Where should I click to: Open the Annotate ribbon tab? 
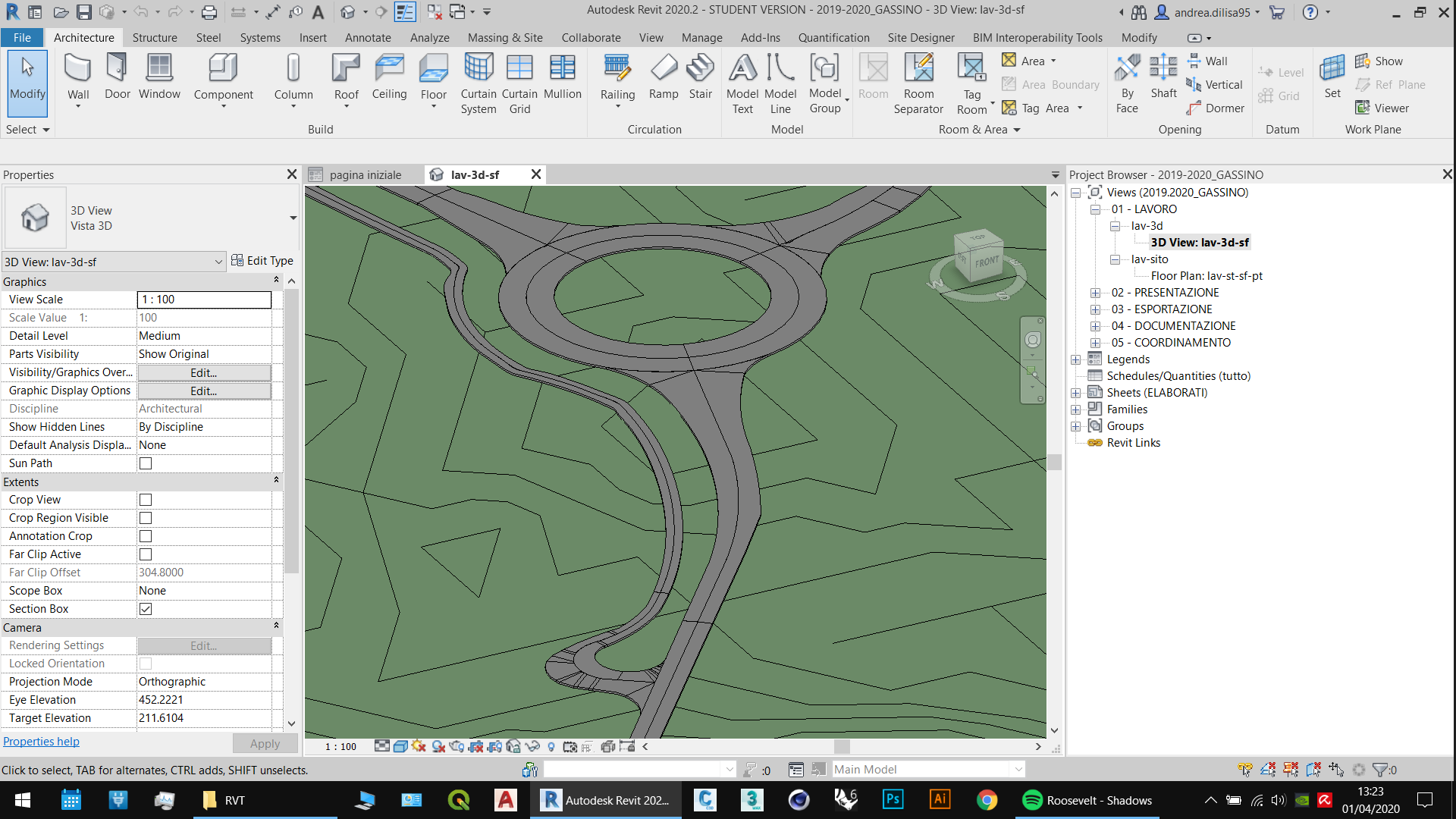(x=368, y=37)
